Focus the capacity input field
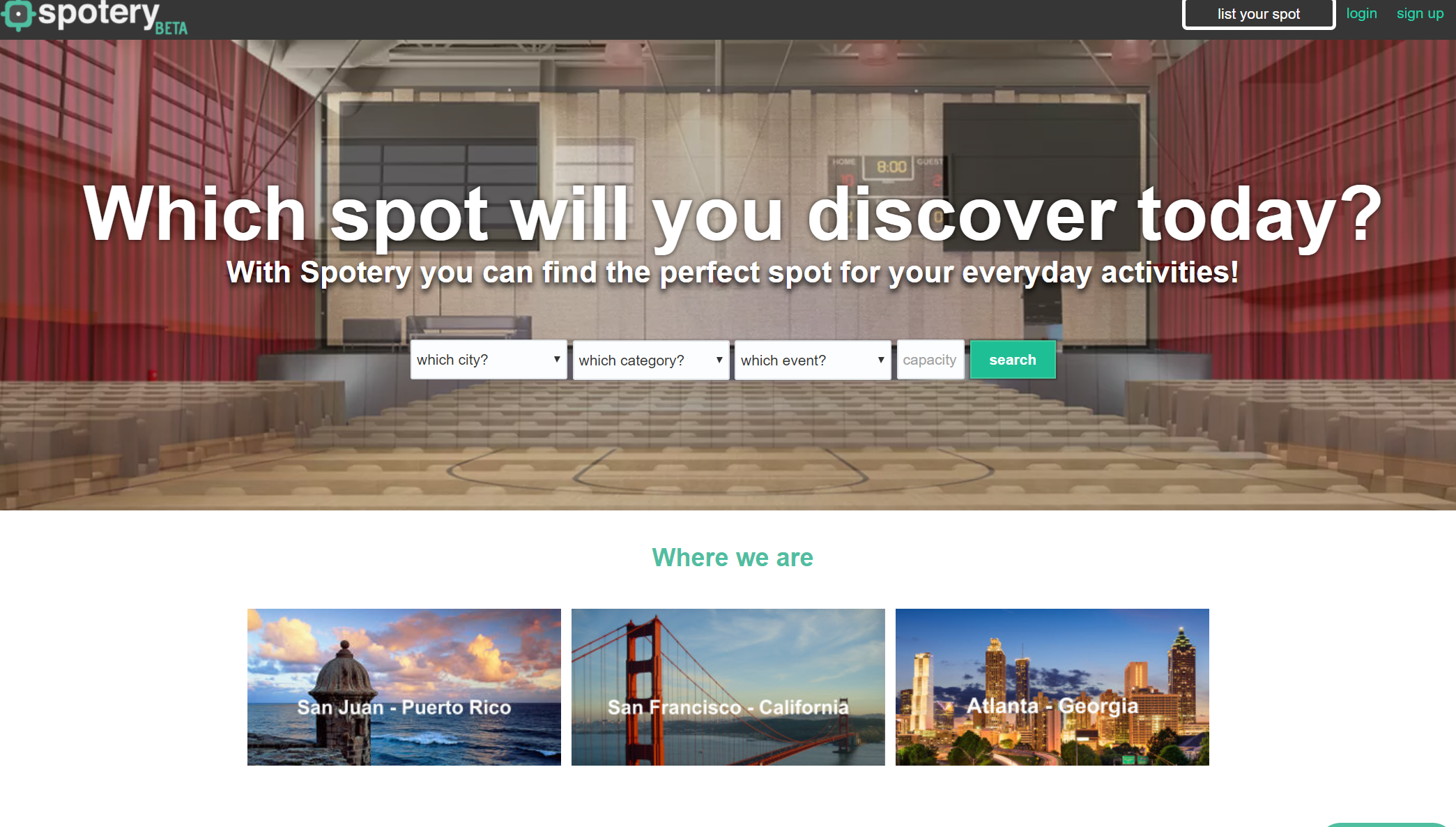1456x827 pixels. [x=930, y=360]
